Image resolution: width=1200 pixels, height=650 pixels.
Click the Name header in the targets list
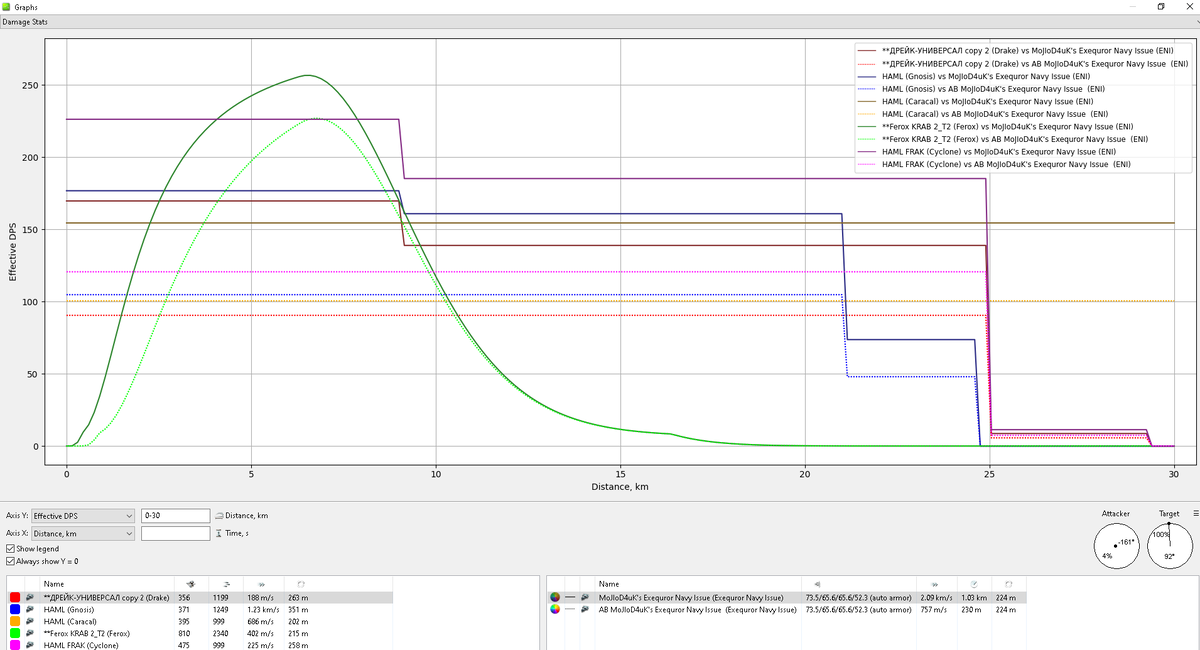click(x=608, y=583)
